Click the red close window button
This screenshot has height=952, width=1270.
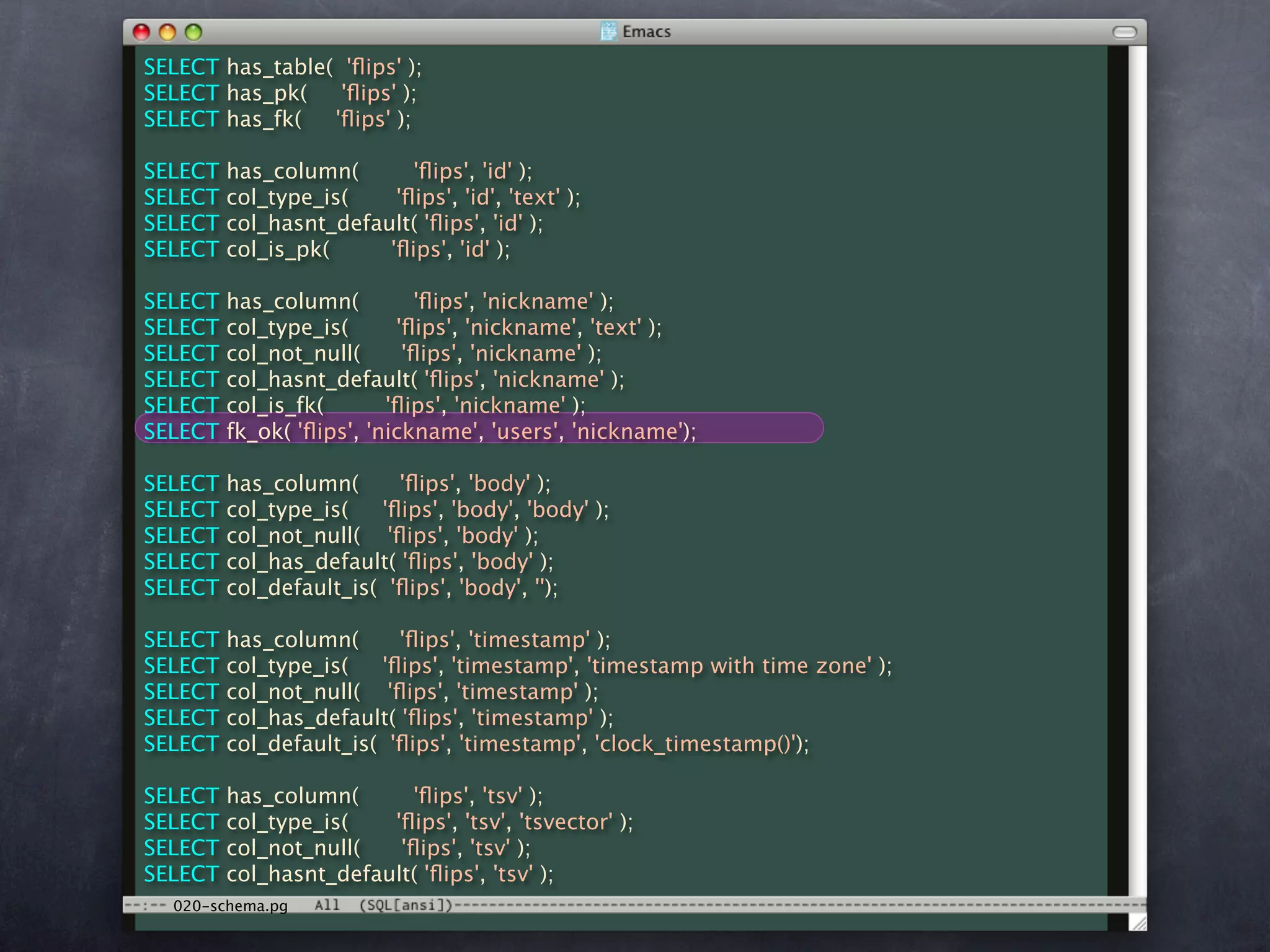[141, 32]
